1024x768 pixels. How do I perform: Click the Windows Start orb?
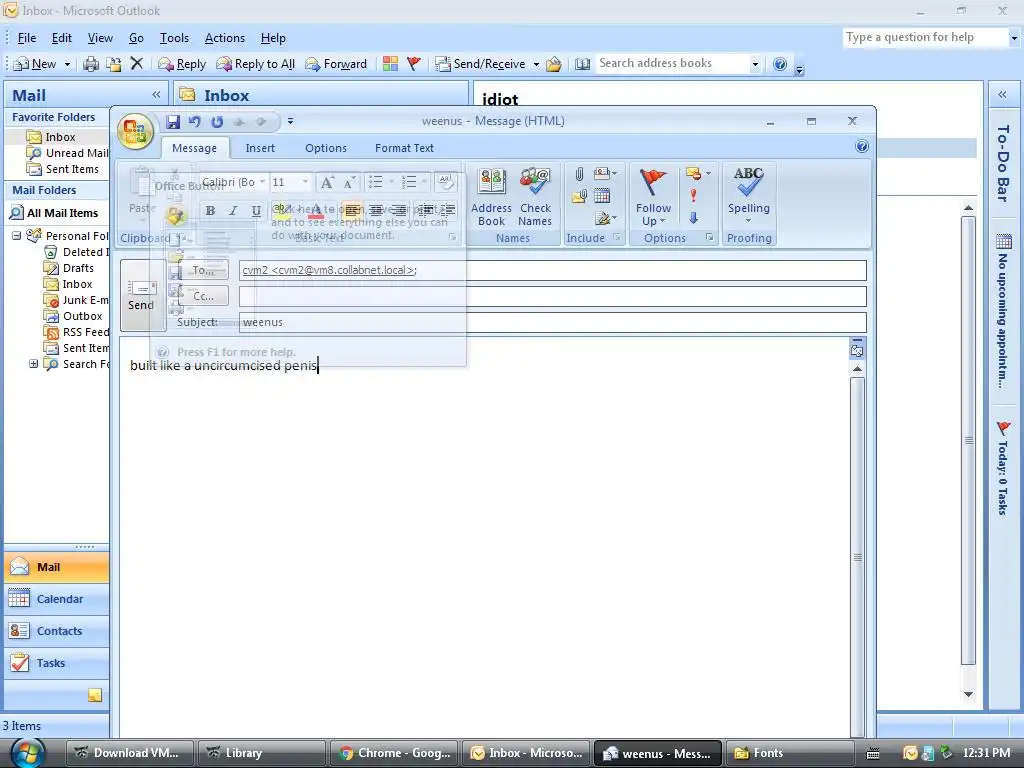click(27, 752)
